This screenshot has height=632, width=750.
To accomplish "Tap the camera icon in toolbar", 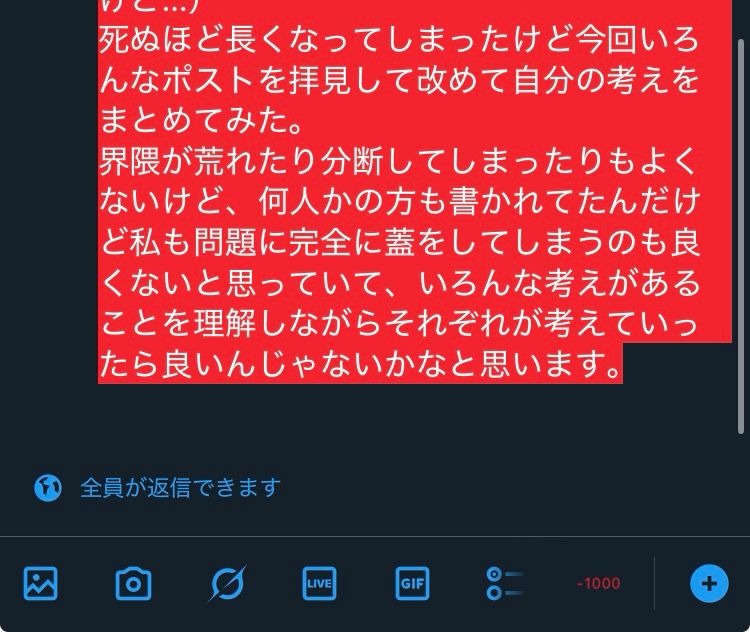I will [x=133, y=583].
